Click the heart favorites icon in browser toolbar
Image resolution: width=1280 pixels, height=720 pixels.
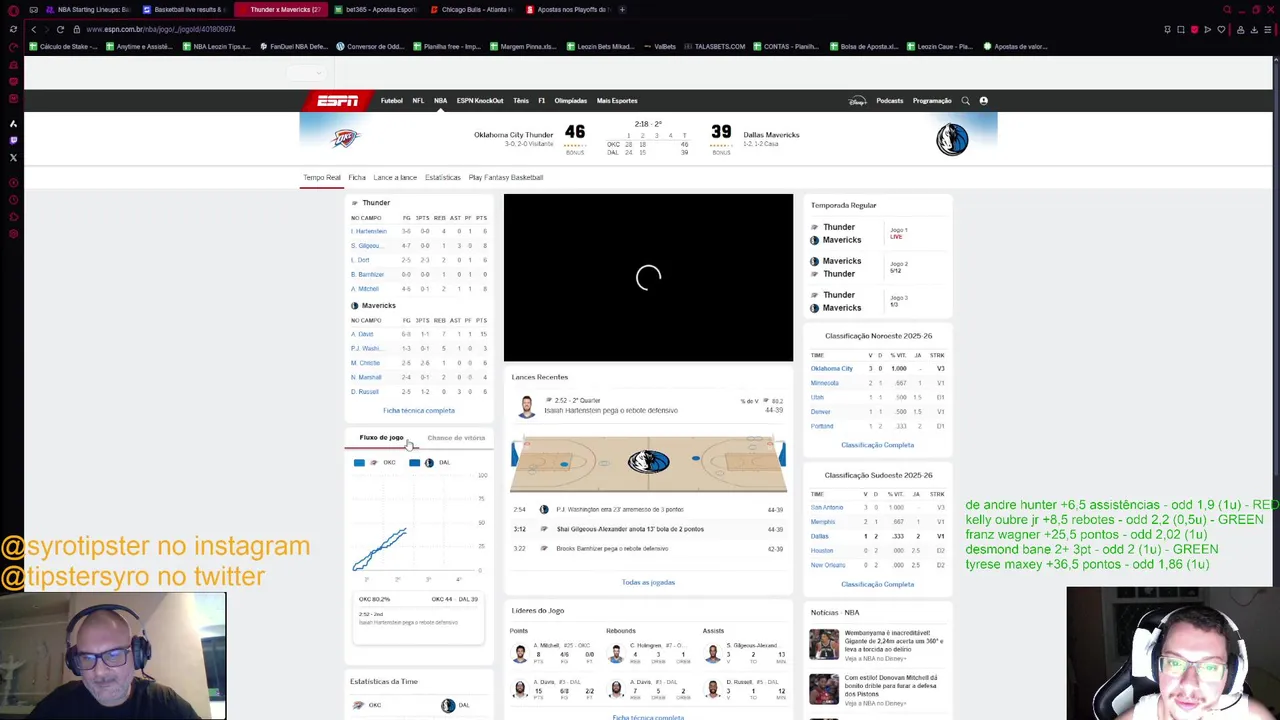1221,29
